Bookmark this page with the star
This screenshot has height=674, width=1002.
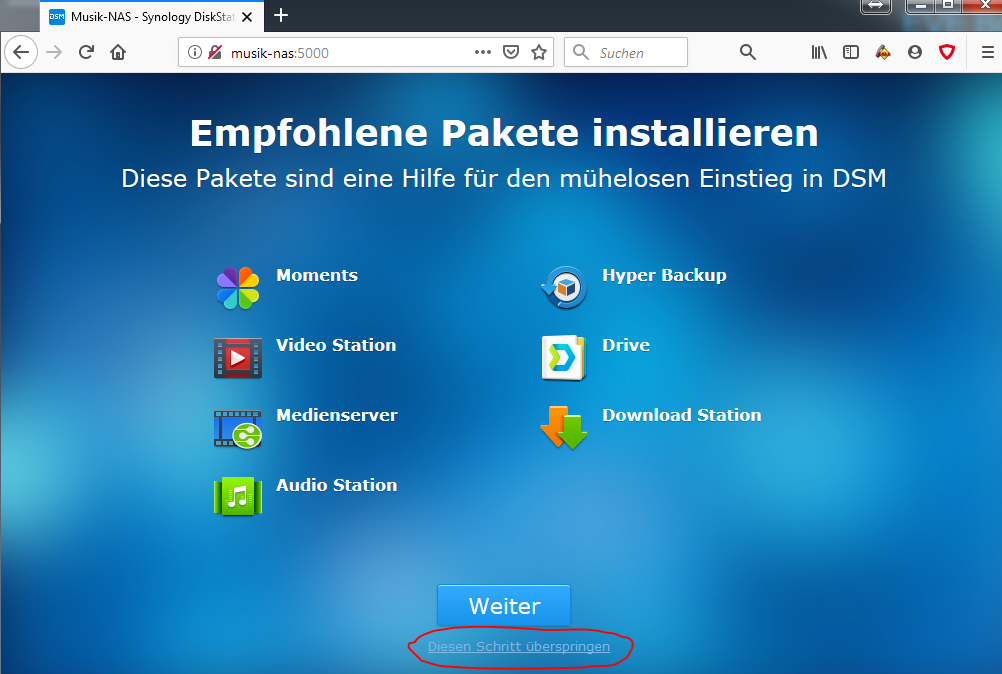(539, 52)
